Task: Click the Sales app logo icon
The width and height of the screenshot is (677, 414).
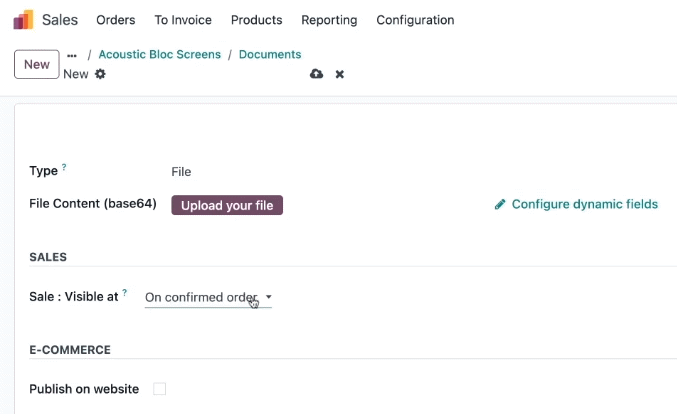Action: pyautogui.click(x=23, y=20)
